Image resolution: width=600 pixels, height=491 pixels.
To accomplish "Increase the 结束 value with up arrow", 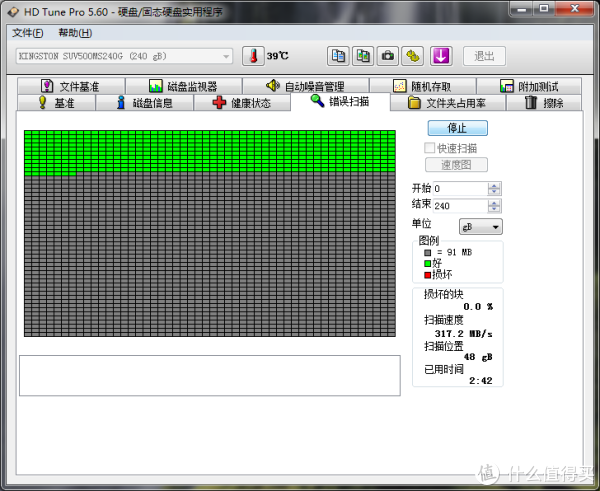I will (x=494, y=203).
